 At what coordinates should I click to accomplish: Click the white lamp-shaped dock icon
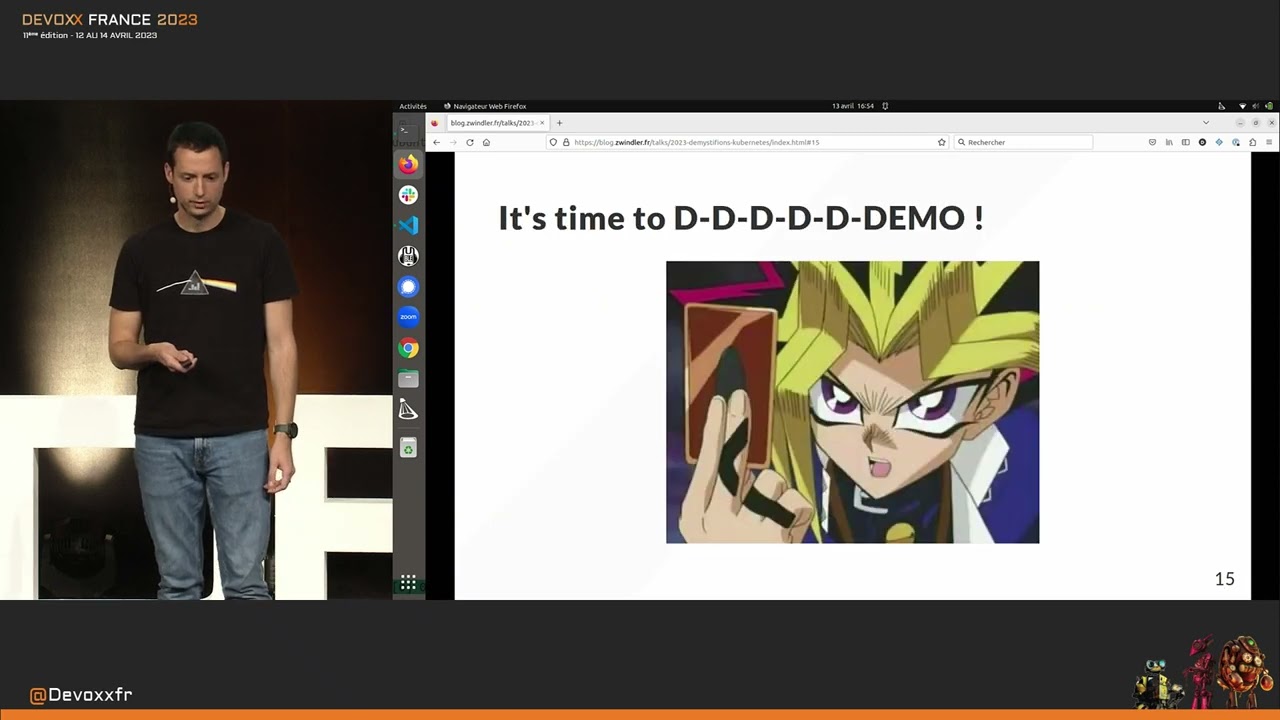pyautogui.click(x=408, y=410)
